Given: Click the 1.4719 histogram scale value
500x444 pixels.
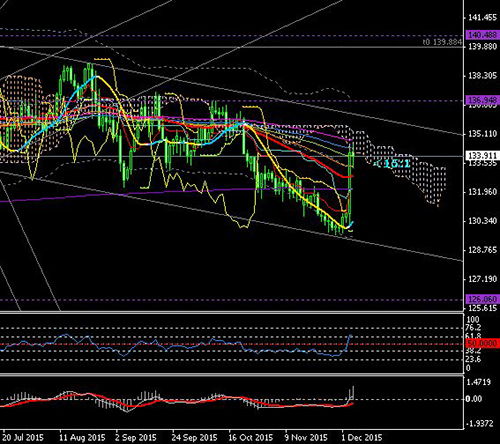Looking at the screenshot, I should click(479, 382).
